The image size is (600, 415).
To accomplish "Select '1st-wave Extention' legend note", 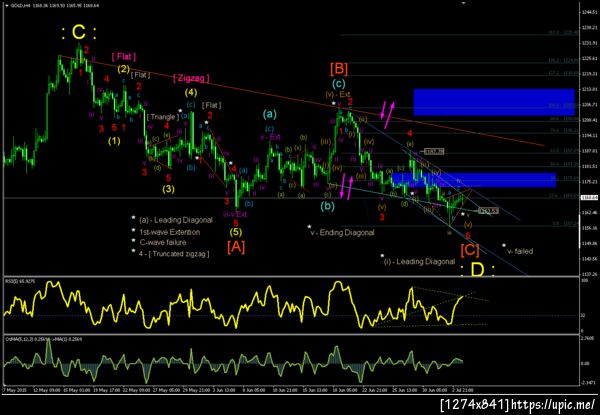I will point(170,232).
